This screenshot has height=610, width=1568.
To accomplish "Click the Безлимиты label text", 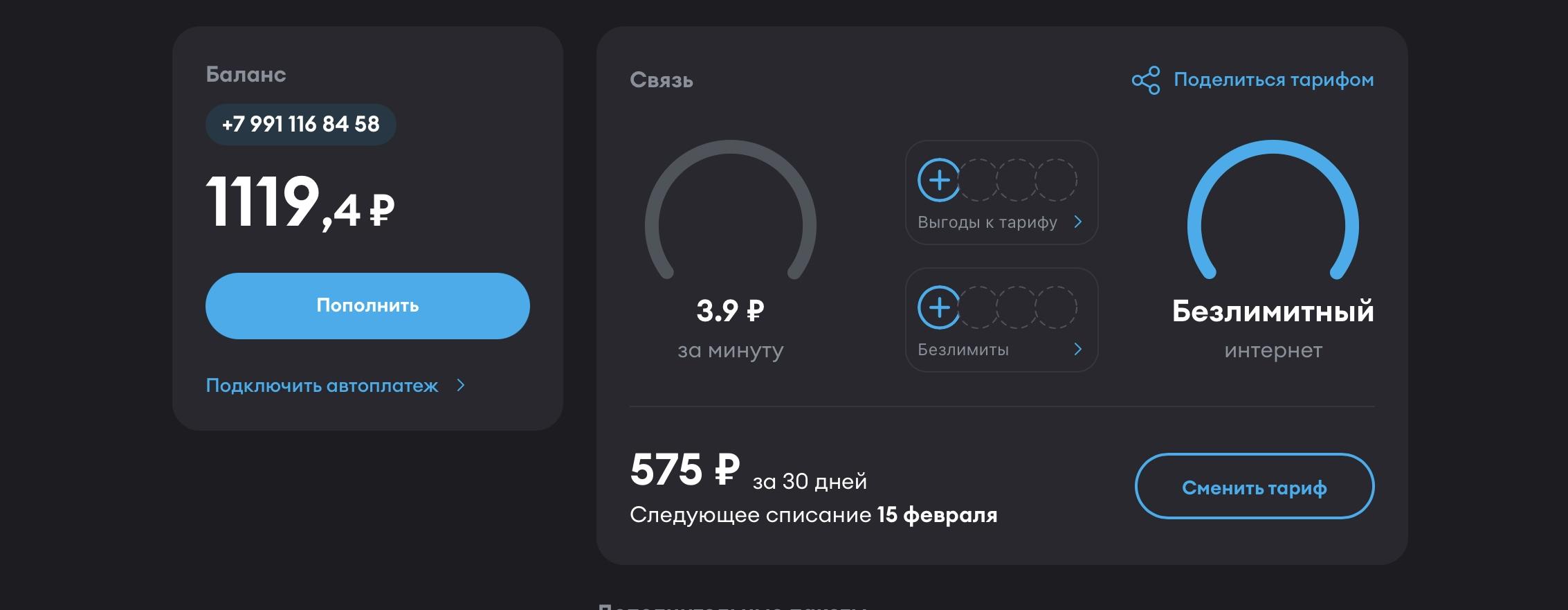I will click(x=963, y=350).
